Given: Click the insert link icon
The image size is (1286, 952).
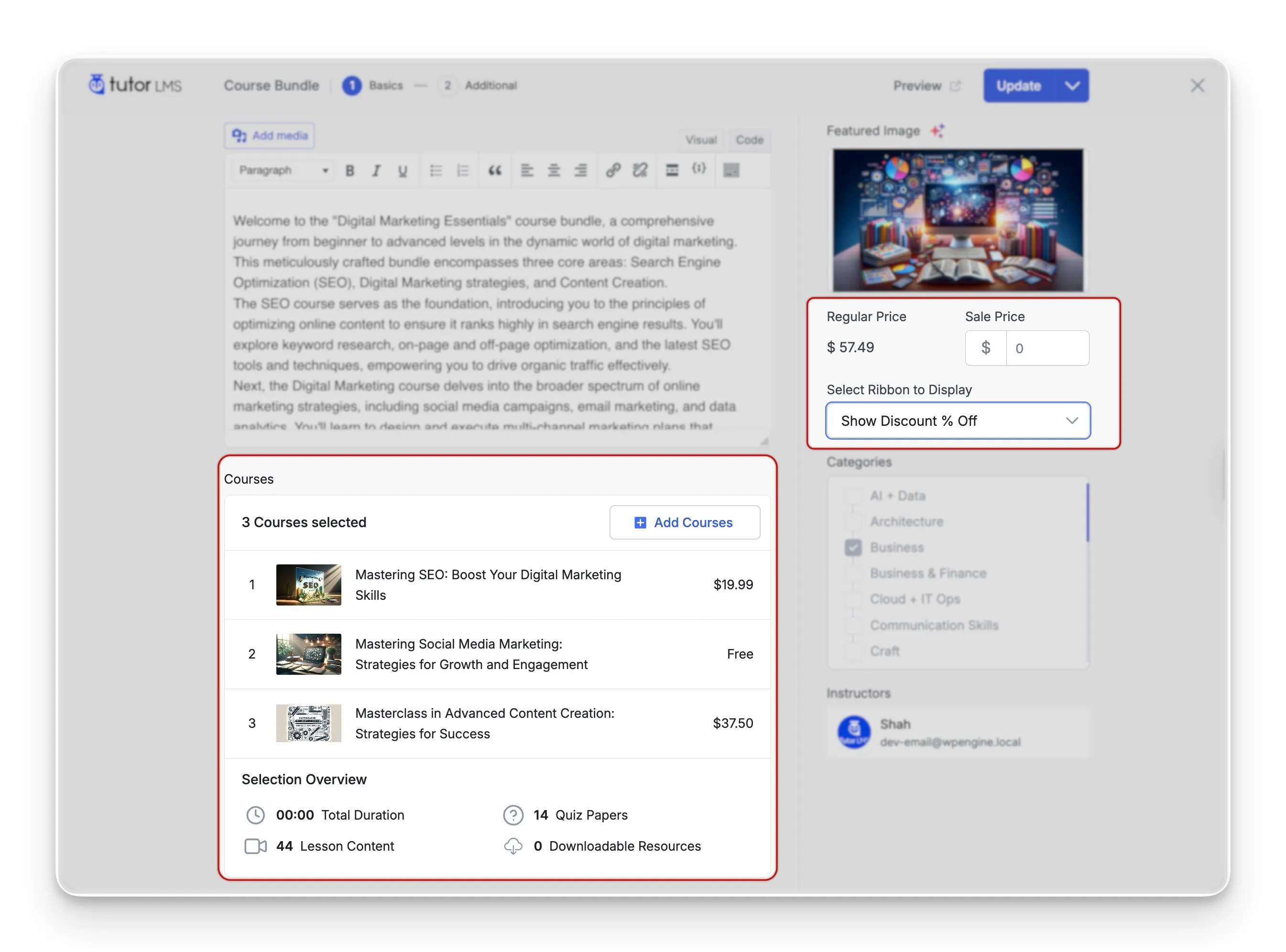Looking at the screenshot, I should coord(613,170).
